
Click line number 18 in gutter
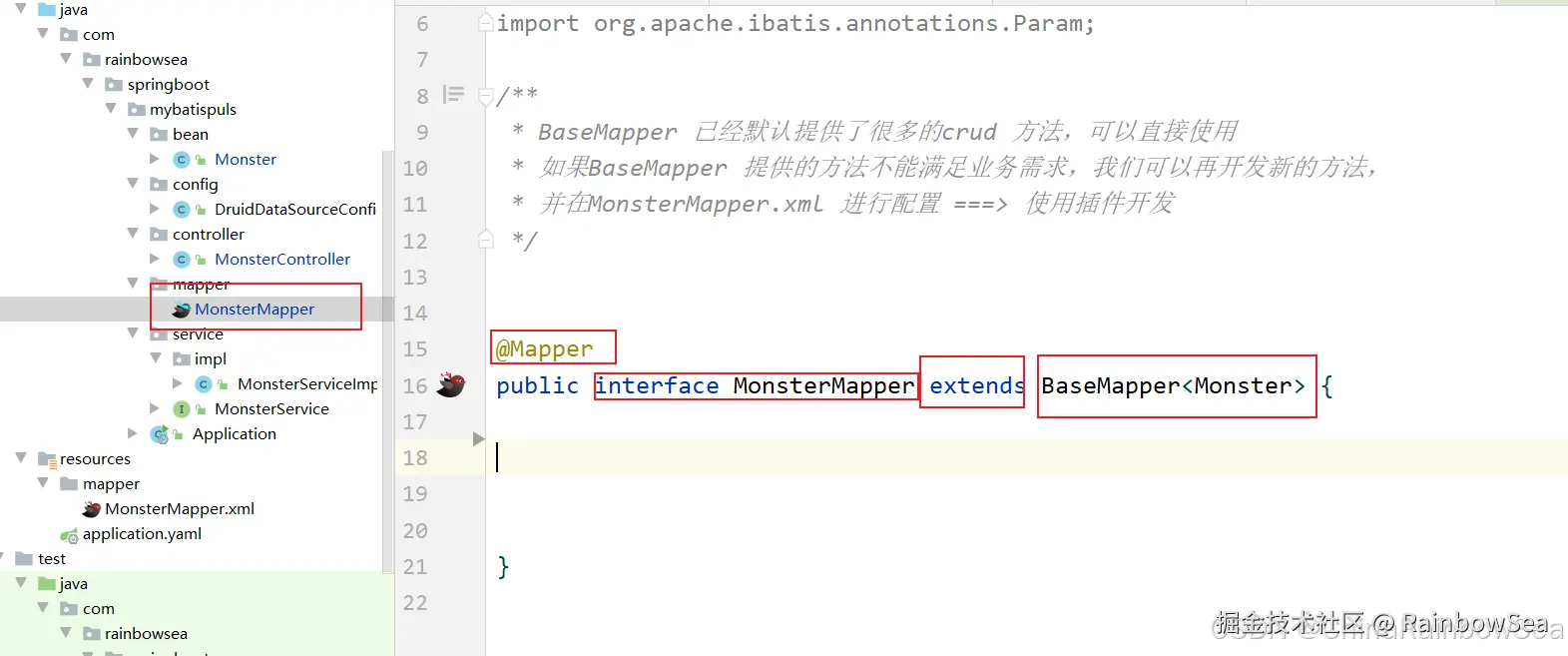pyautogui.click(x=415, y=457)
